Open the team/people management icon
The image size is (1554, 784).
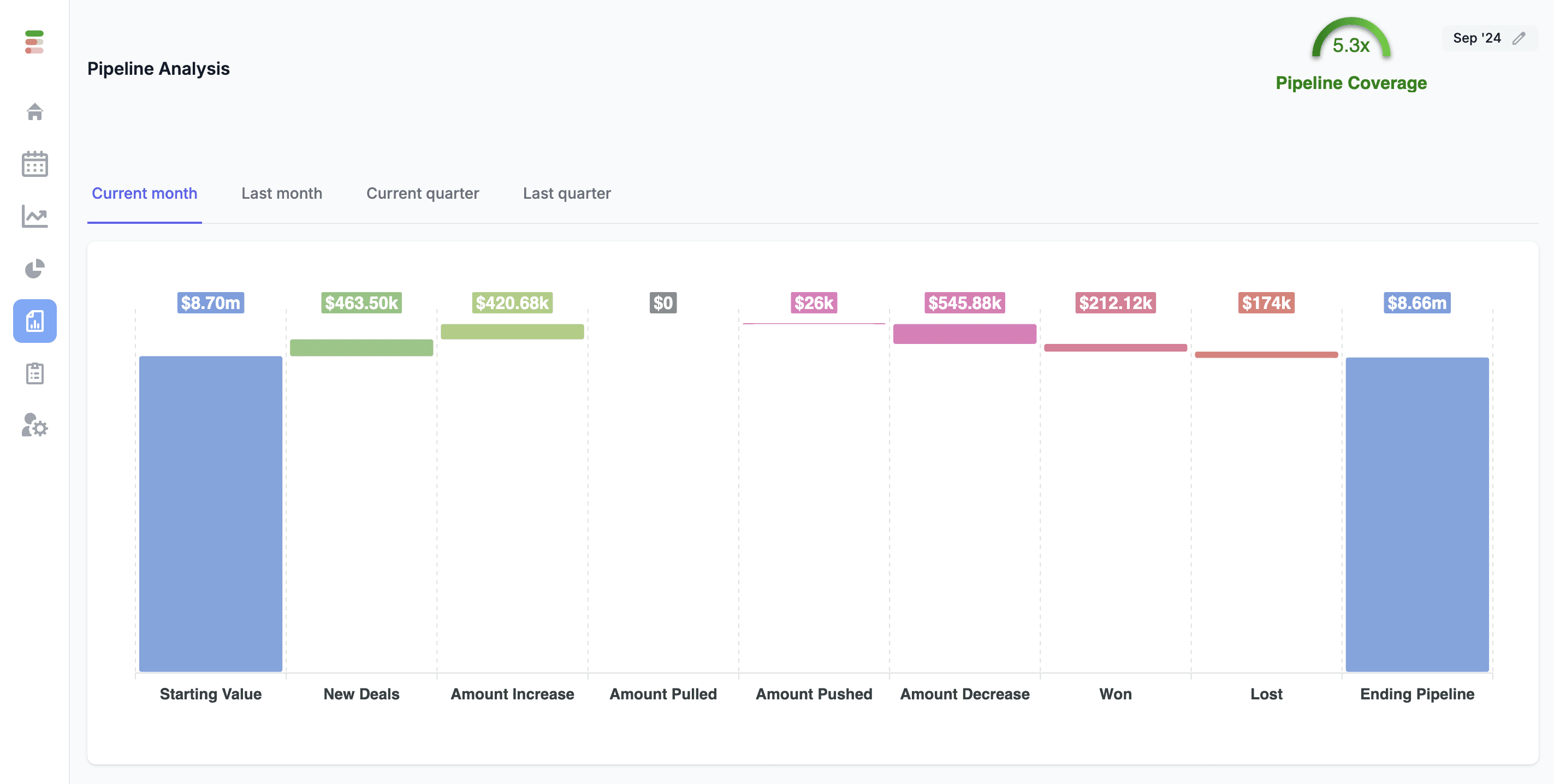(34, 425)
